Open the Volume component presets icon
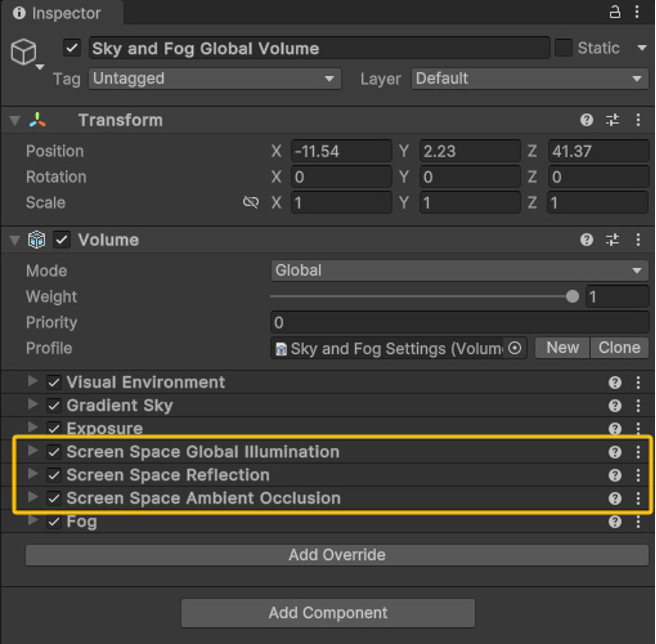Image resolution: width=656 pixels, height=644 pixels. click(x=612, y=240)
